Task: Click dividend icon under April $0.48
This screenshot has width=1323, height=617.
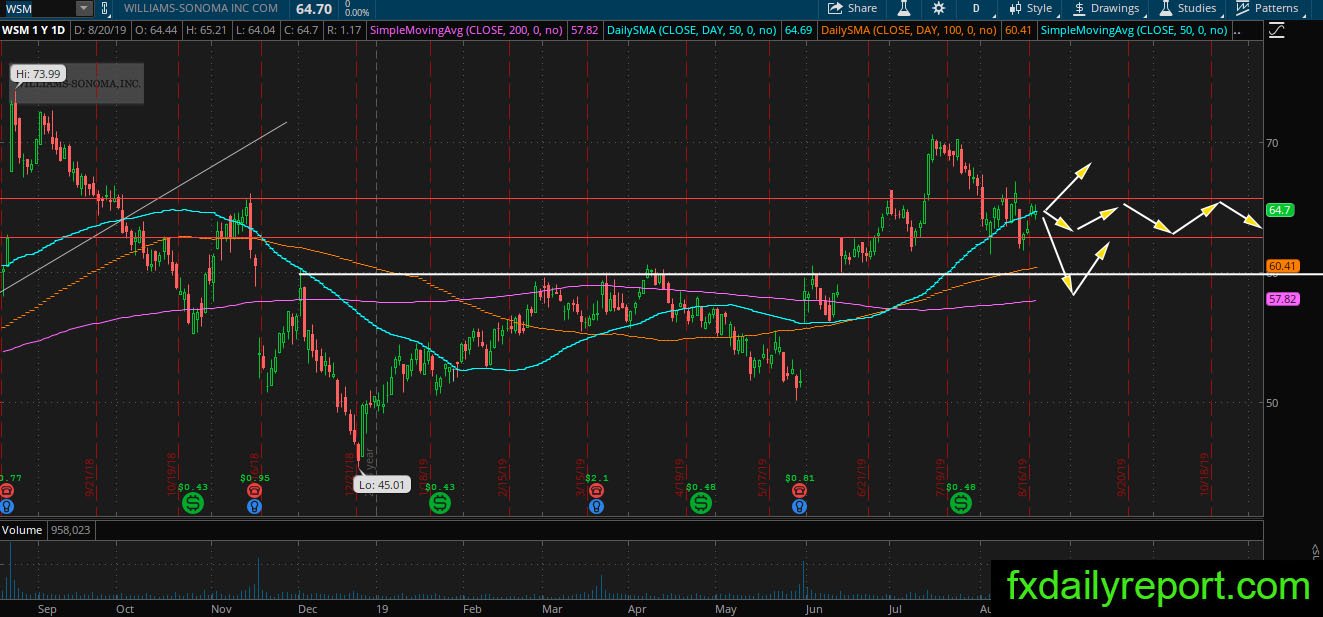Action: (699, 504)
